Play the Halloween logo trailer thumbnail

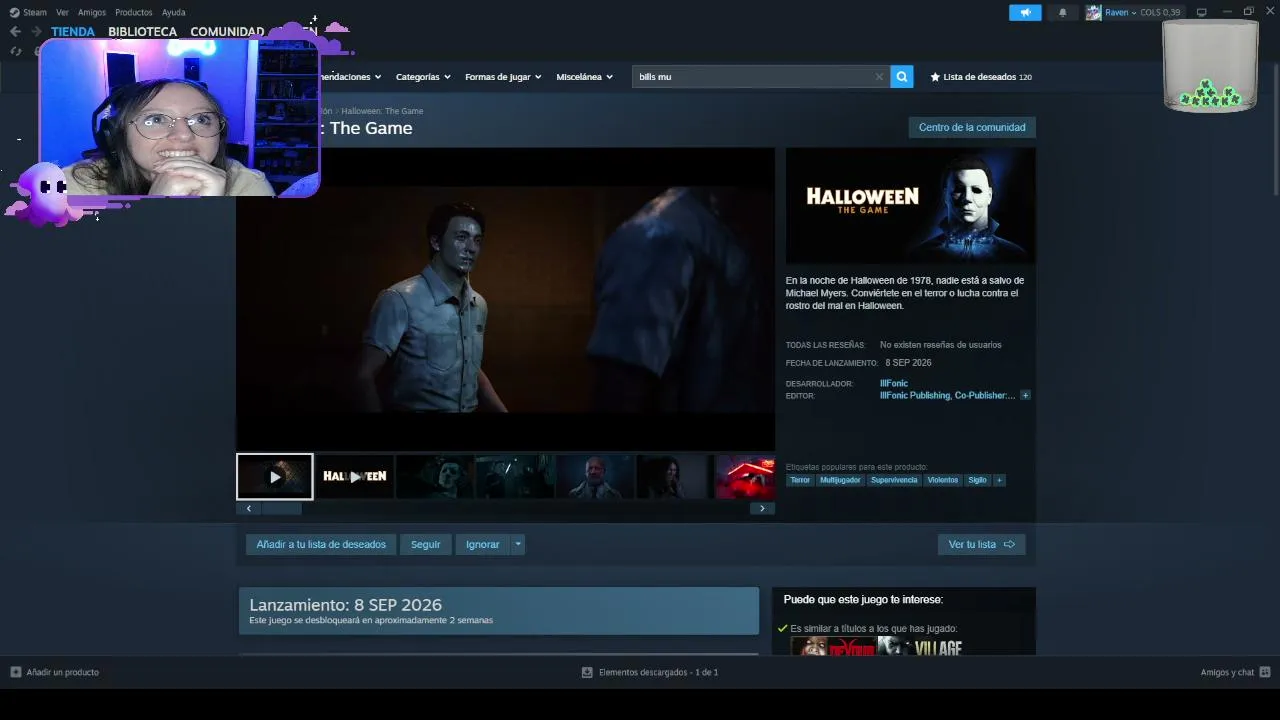point(355,477)
